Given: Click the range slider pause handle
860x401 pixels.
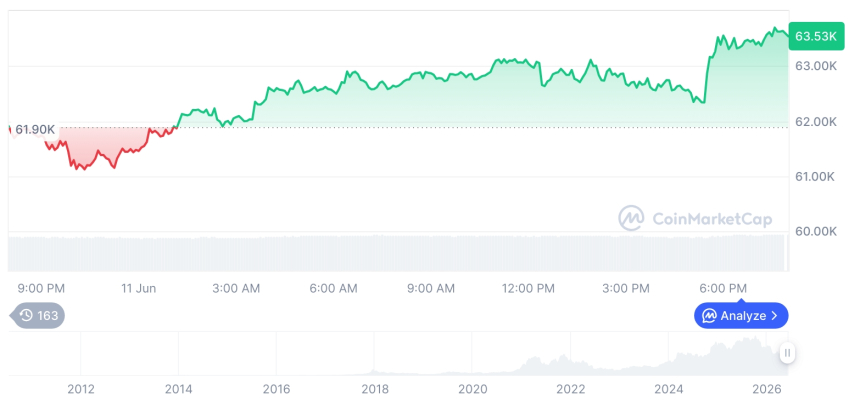Looking at the screenshot, I should click(x=787, y=353).
